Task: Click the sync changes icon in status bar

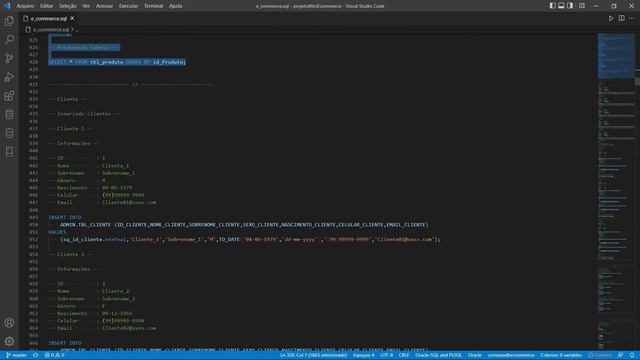Action: (36, 356)
